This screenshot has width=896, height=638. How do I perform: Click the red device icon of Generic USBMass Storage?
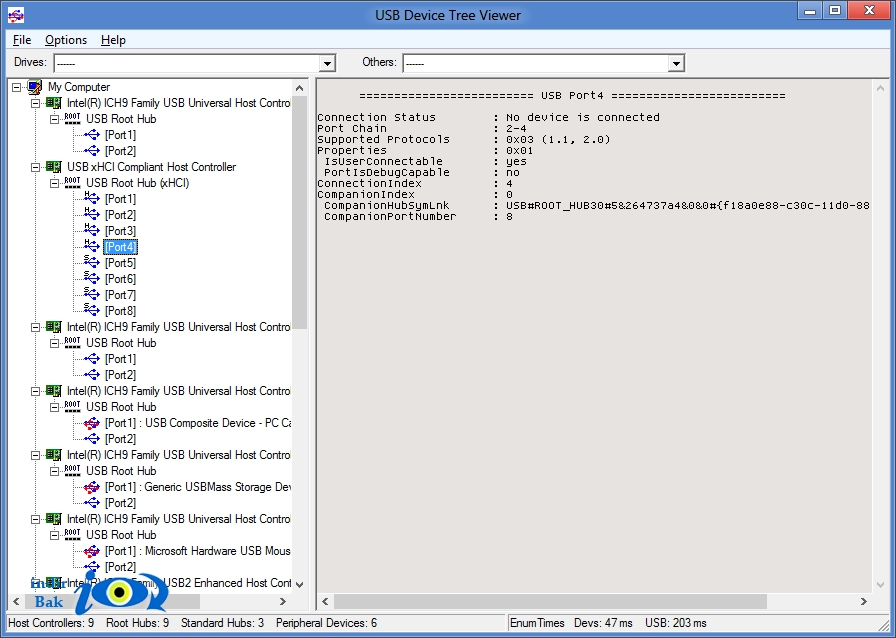point(91,488)
